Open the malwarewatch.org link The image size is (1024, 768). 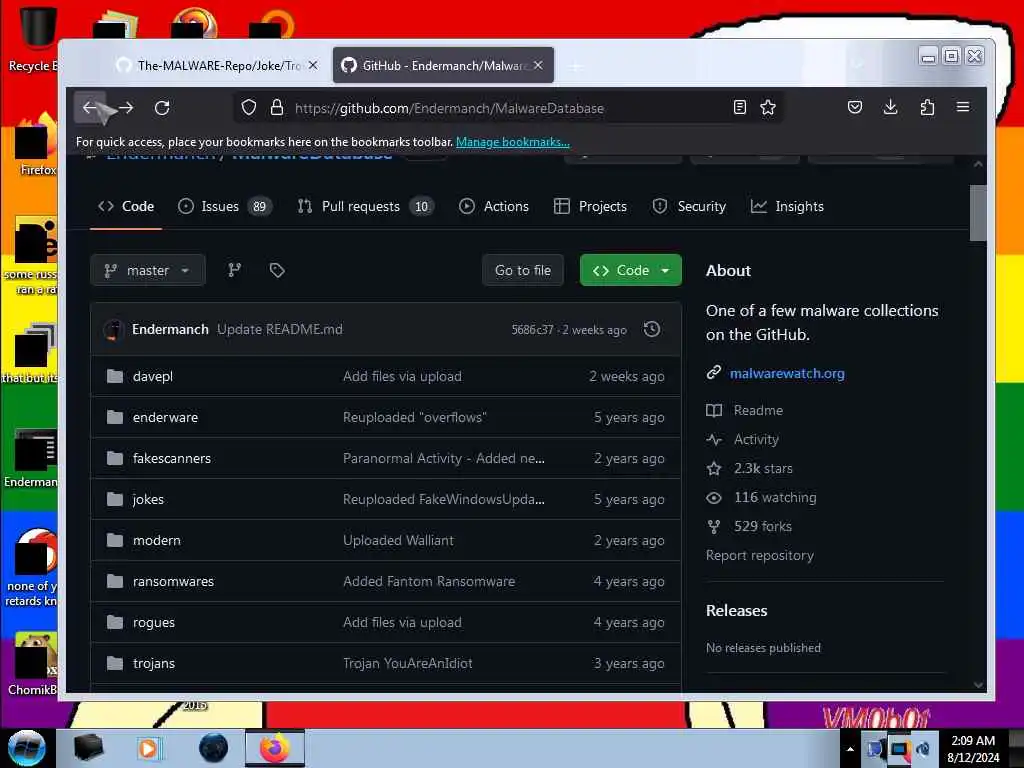[x=787, y=374]
